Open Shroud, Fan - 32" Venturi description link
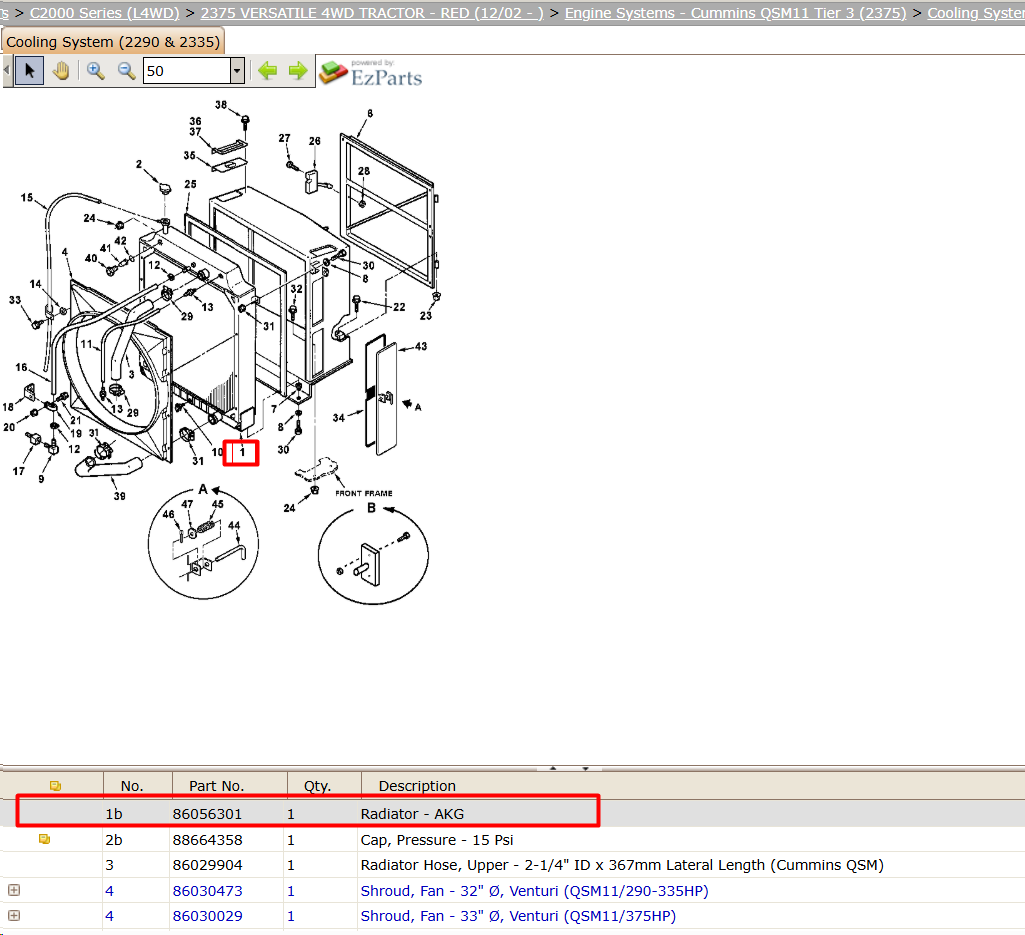Viewport: 1025px width, 935px height. coord(534,891)
